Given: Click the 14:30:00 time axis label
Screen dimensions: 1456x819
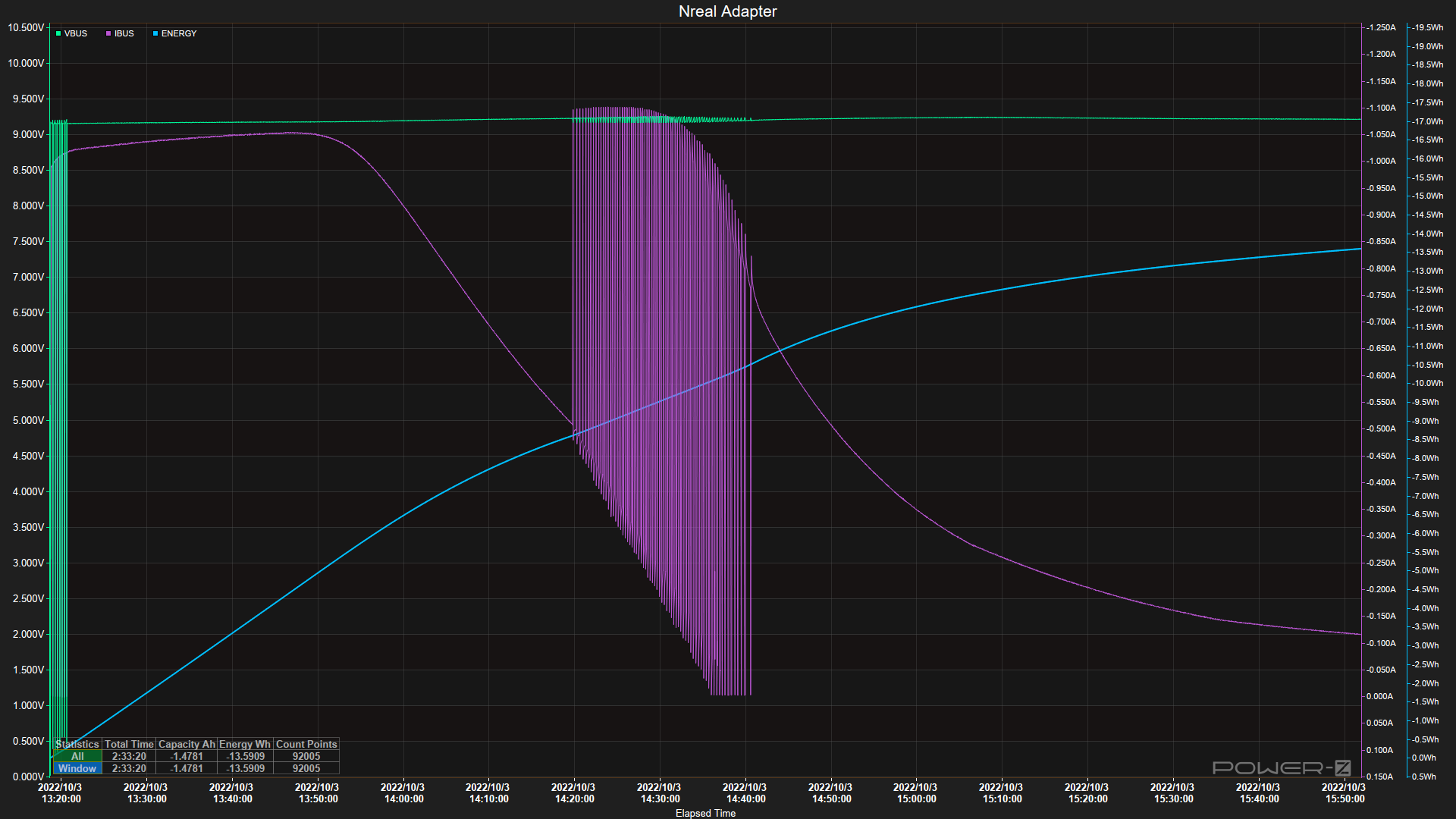Looking at the screenshot, I should point(660,793).
